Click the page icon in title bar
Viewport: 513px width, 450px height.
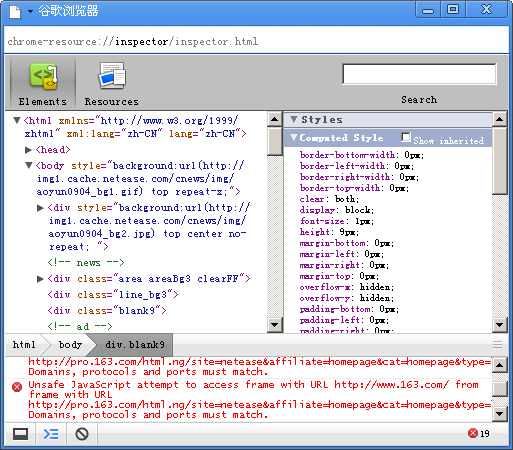pyautogui.click(x=15, y=11)
